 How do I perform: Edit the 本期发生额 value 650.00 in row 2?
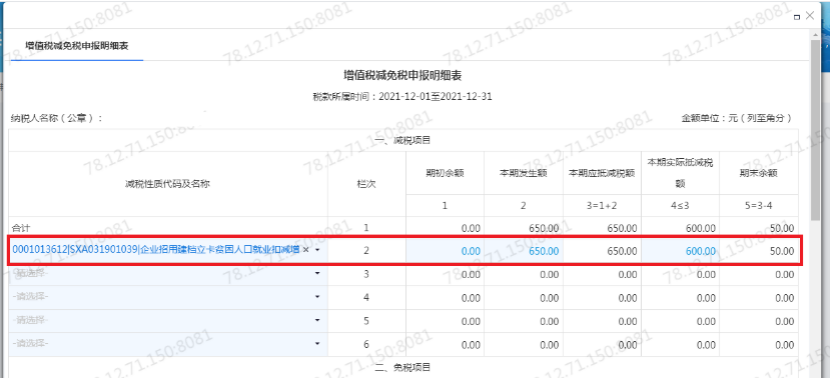coord(523,251)
